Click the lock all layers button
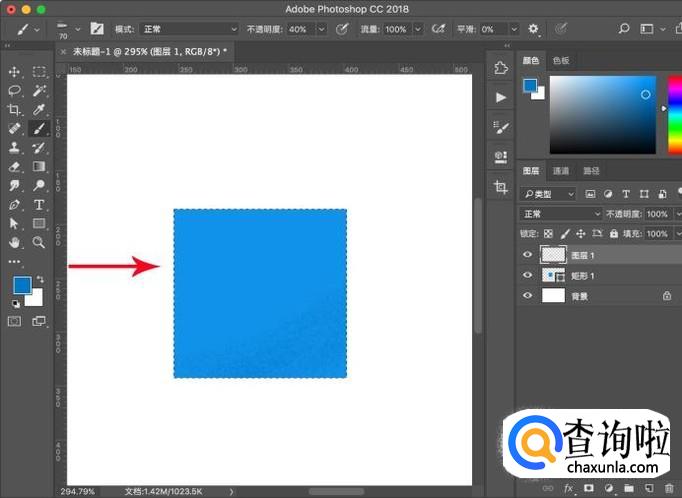This screenshot has width=682, height=498. coord(615,234)
